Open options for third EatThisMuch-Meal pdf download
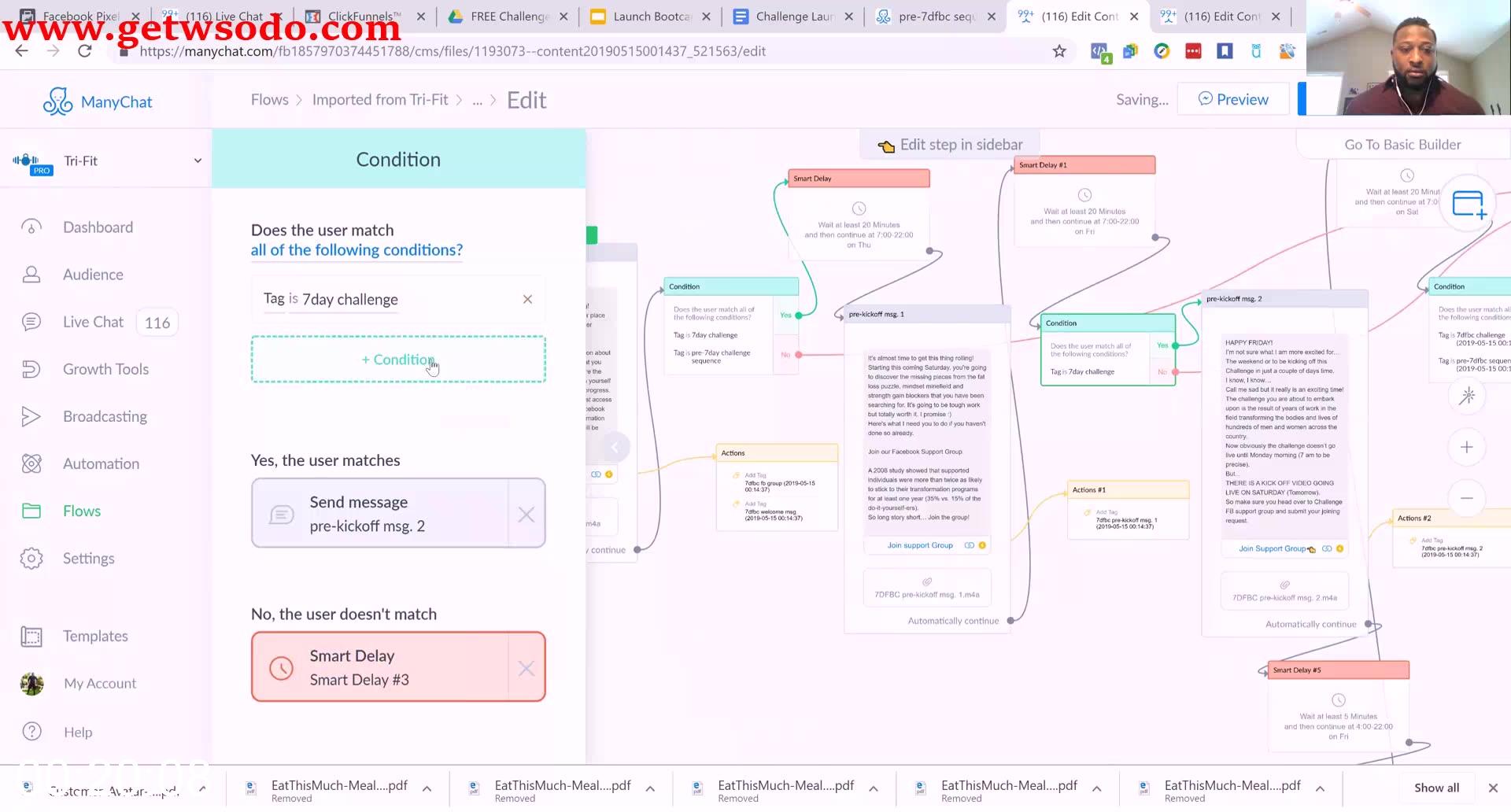1511x812 pixels. pos(874,788)
